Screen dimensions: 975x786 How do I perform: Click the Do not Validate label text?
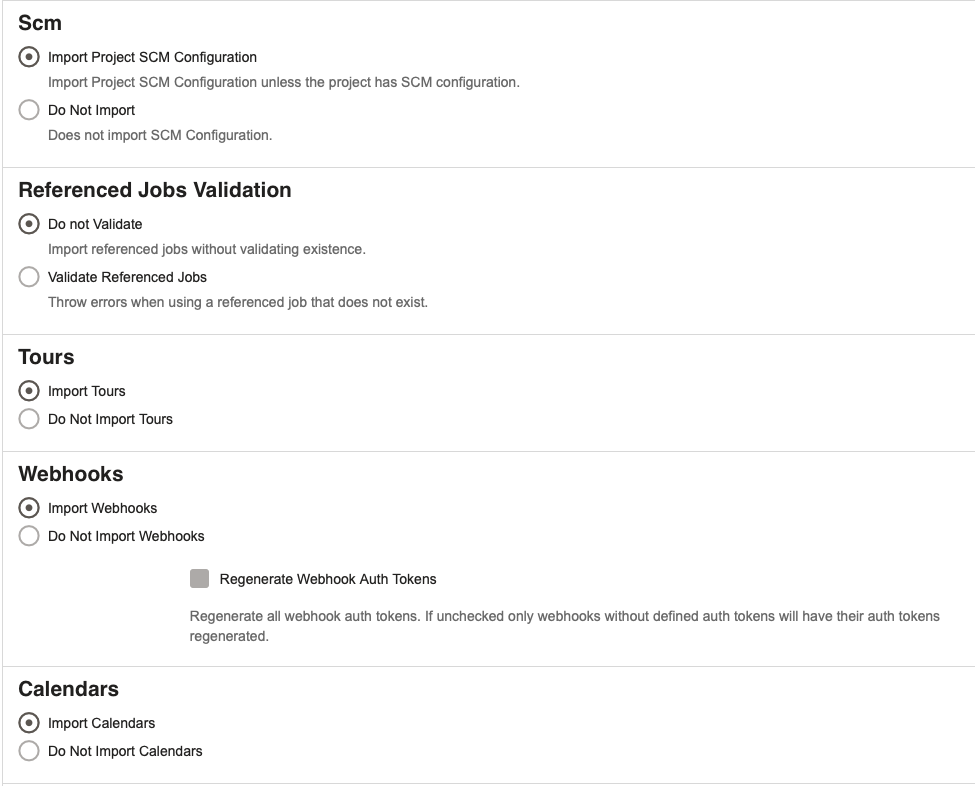click(95, 224)
